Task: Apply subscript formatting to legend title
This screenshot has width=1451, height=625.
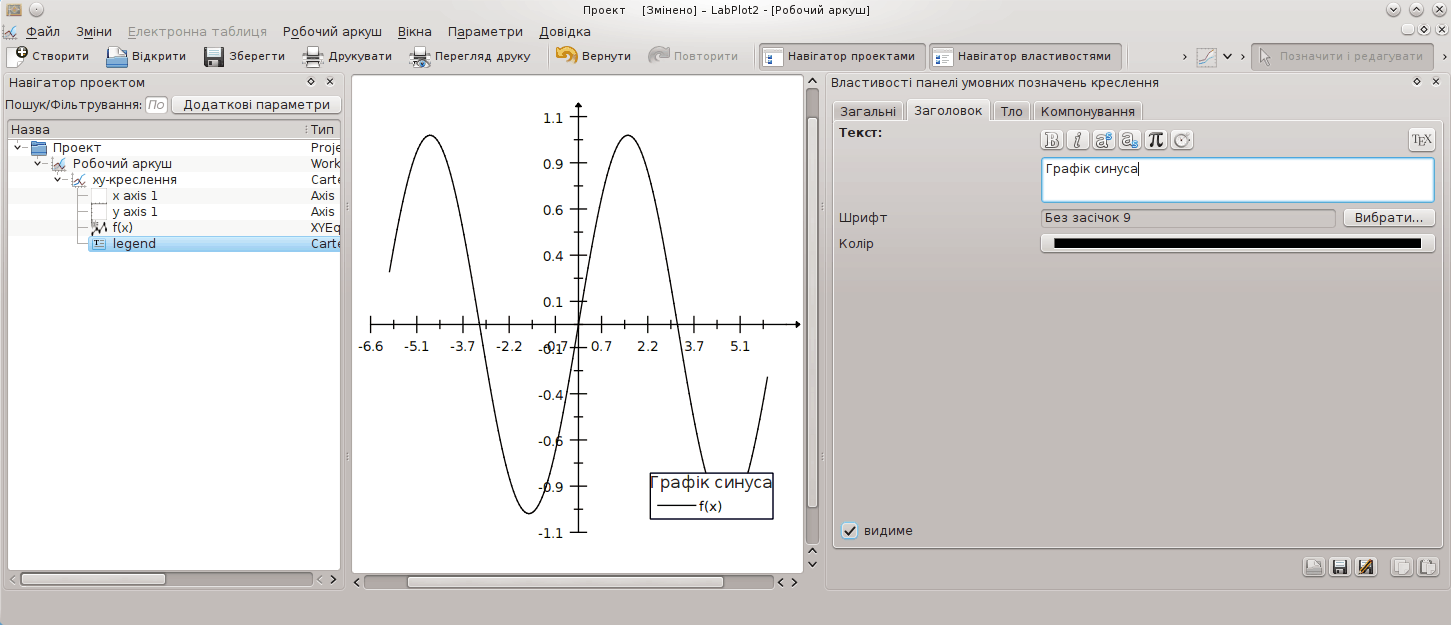Action: [x=1129, y=141]
